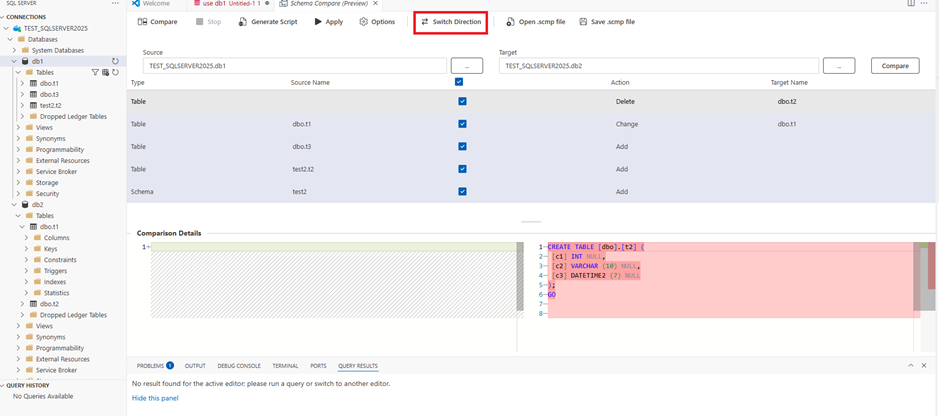Expand the Security folder under db1
The height and width of the screenshot is (416, 939).
pos(19,193)
